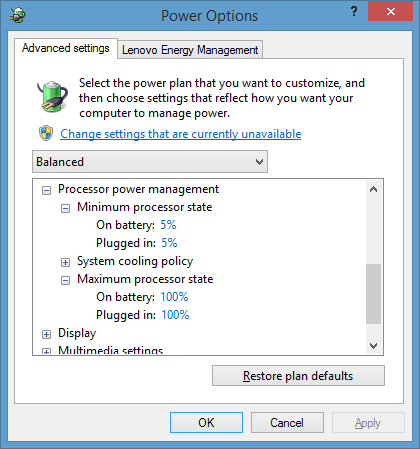The width and height of the screenshot is (420, 449).
Task: Collapse Minimum processor state node
Action: pos(65,209)
